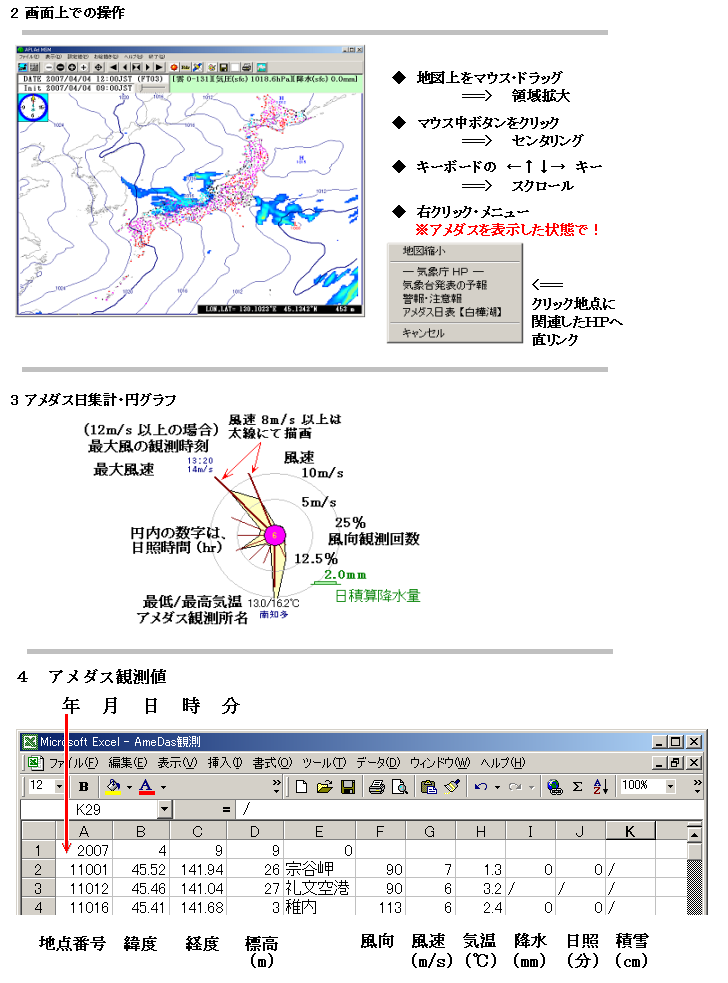Open Excel ツール(T) menu
The width and height of the screenshot is (728, 983).
click(x=324, y=763)
